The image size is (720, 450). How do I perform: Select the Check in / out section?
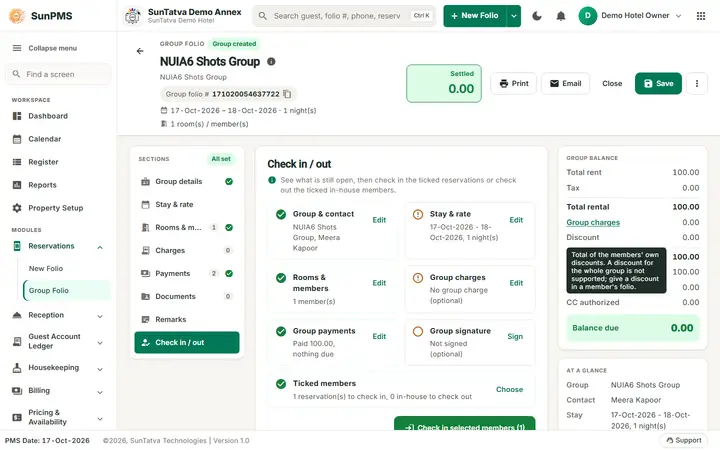(x=187, y=343)
